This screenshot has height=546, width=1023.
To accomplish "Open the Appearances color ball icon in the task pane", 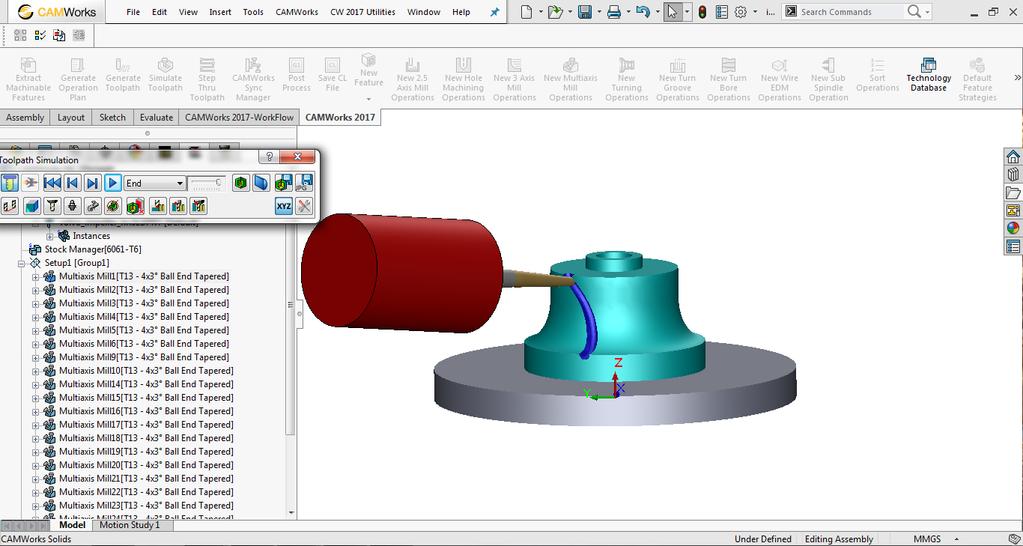I will tap(1013, 228).
